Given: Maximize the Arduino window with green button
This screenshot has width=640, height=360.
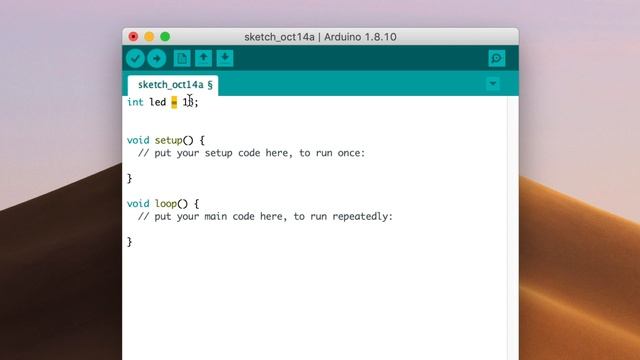Looking at the screenshot, I should pos(165,37).
